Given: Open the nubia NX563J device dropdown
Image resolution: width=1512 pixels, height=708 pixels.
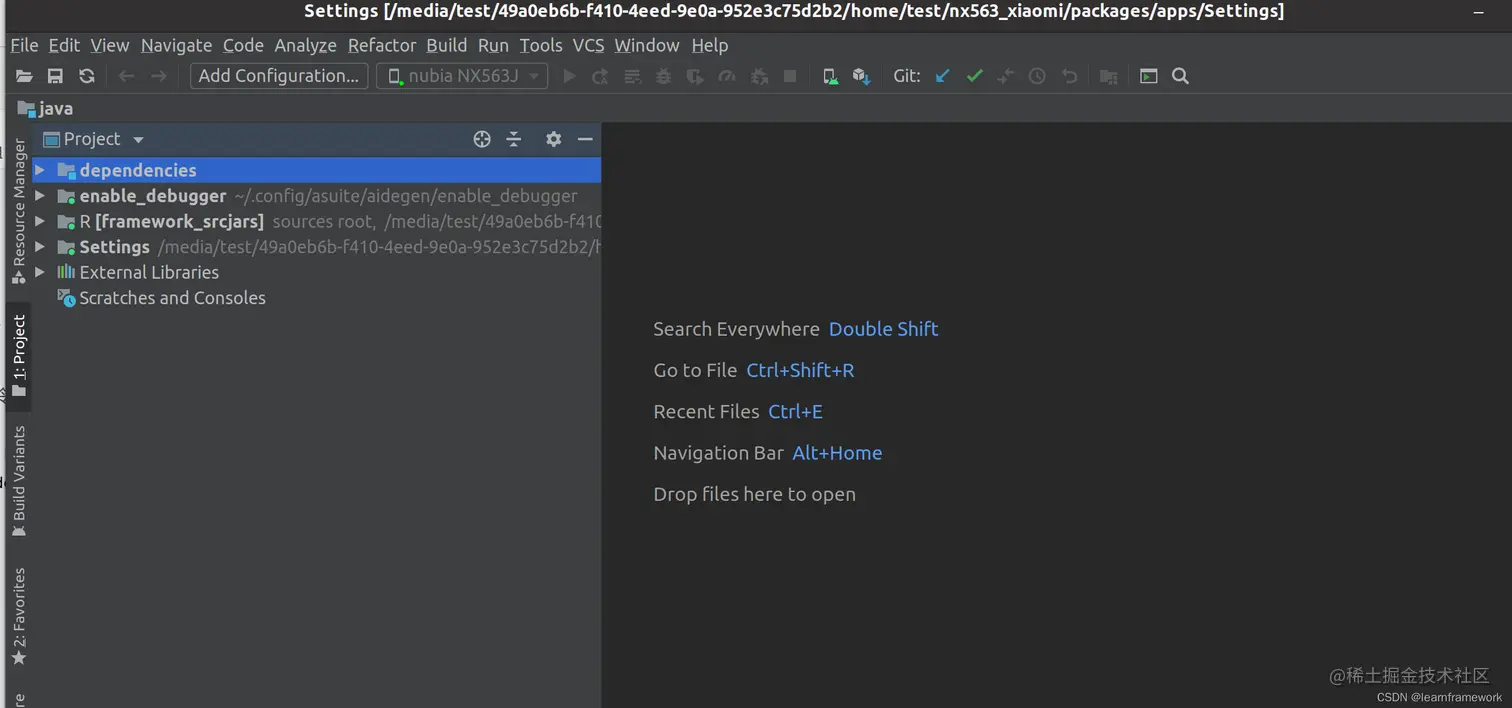Looking at the screenshot, I should tap(462, 76).
